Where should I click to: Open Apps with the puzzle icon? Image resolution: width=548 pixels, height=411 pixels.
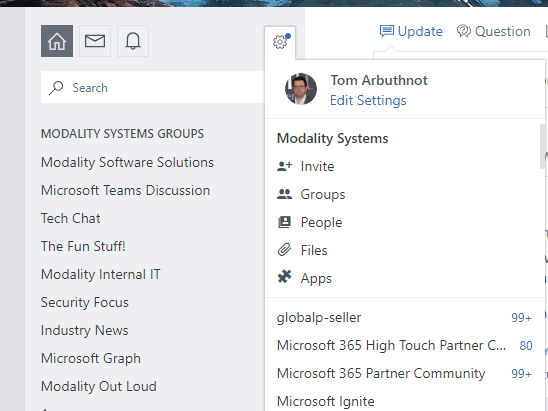click(x=304, y=278)
